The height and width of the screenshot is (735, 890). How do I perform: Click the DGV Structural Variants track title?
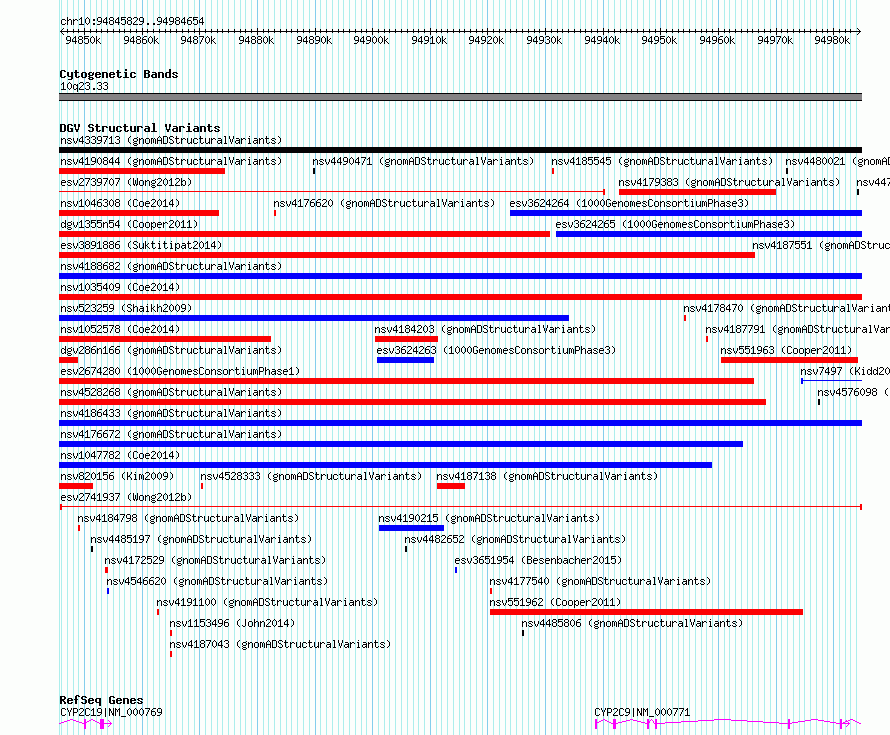coord(140,128)
